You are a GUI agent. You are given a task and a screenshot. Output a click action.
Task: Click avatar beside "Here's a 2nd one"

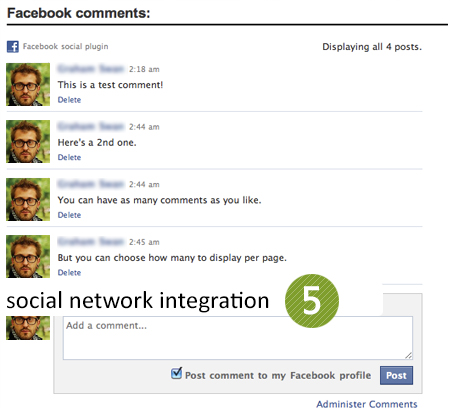pos(28,142)
